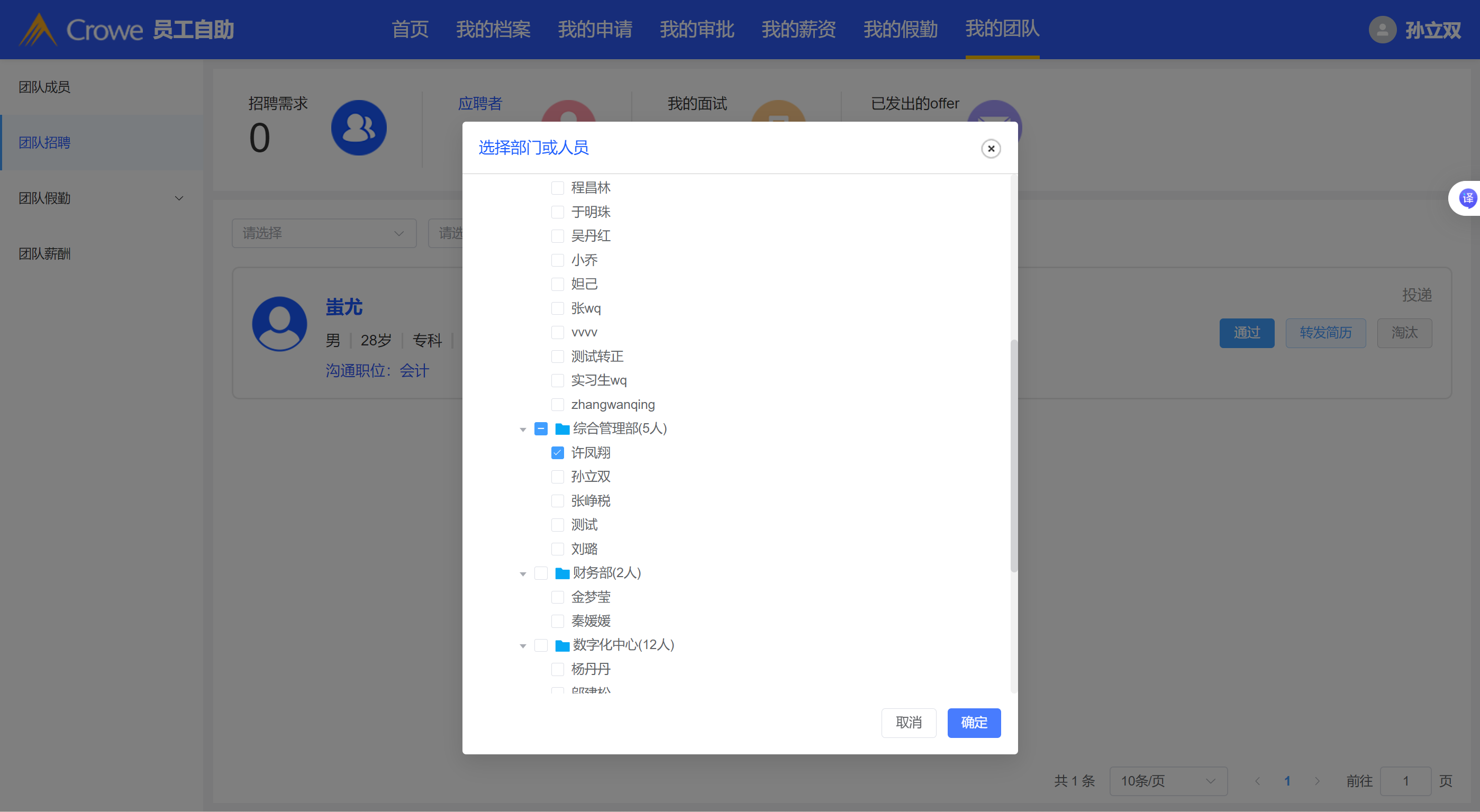Uncheck the 许凤翔 checkbox
Viewport: 1480px width, 812px height.
557,453
